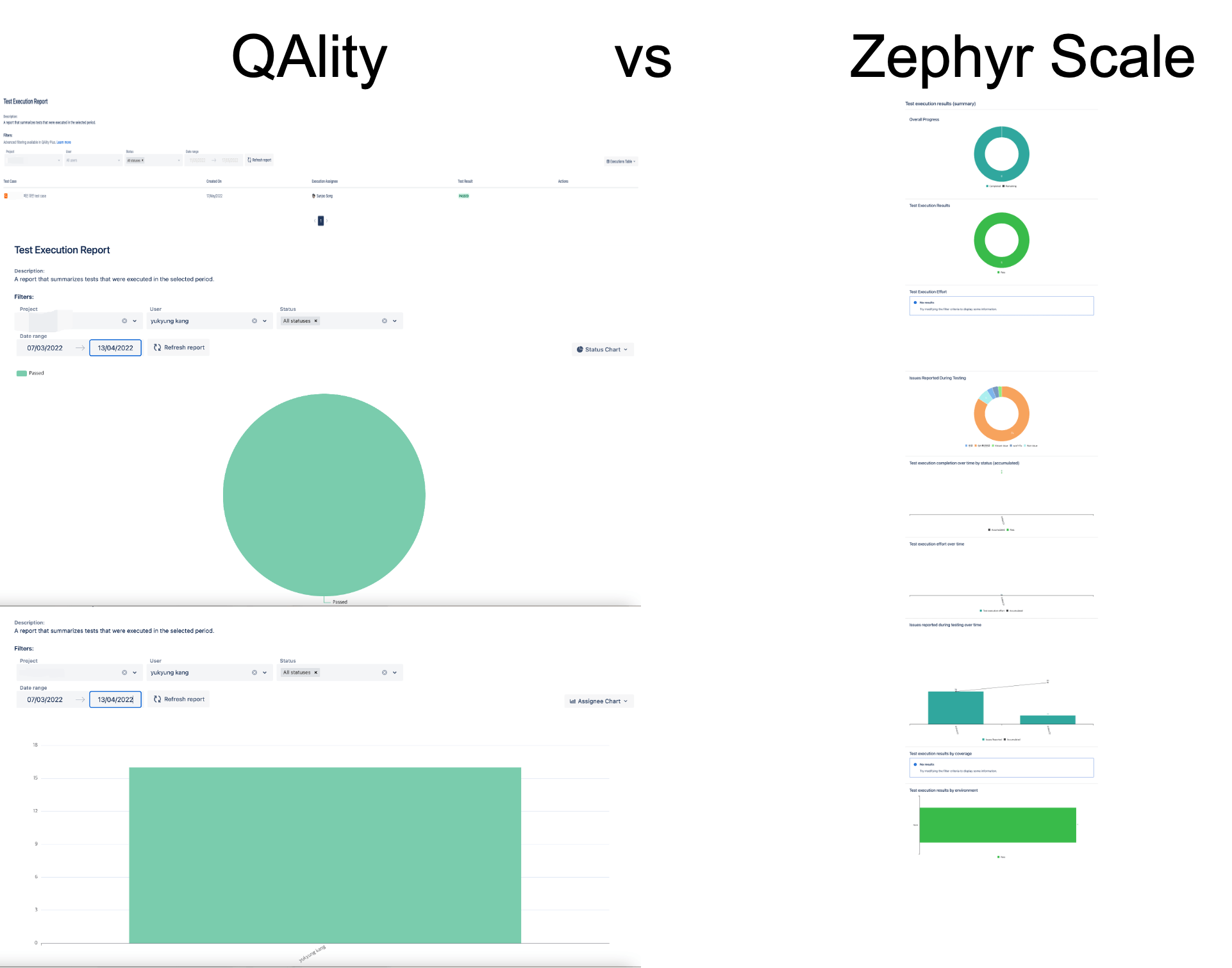Click the Passed legend swatch above pie chart
The image size is (1232, 968).
pos(22,373)
